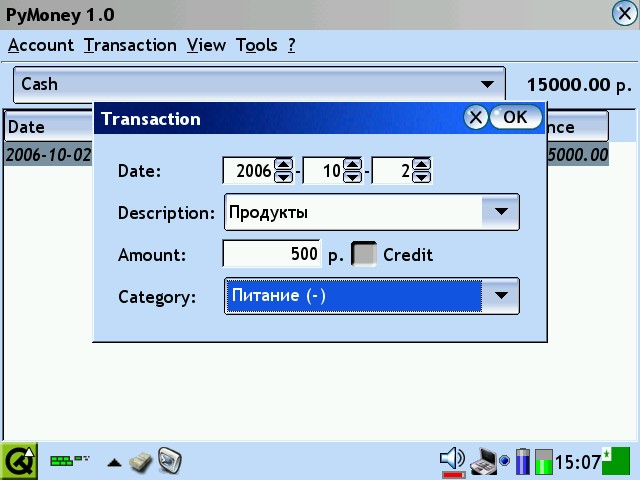Decrease the year 2006 spinner
The width and height of the screenshot is (640, 480).
tap(284, 177)
